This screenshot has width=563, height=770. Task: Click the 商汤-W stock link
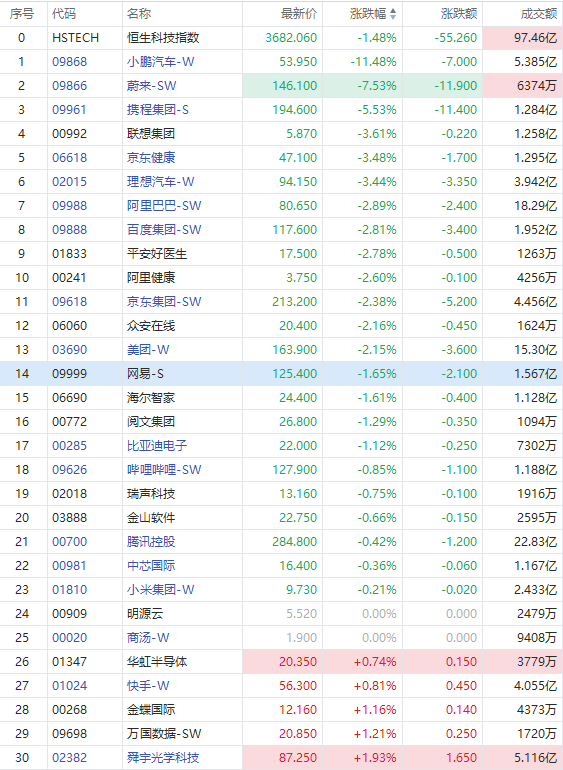[x=148, y=638]
